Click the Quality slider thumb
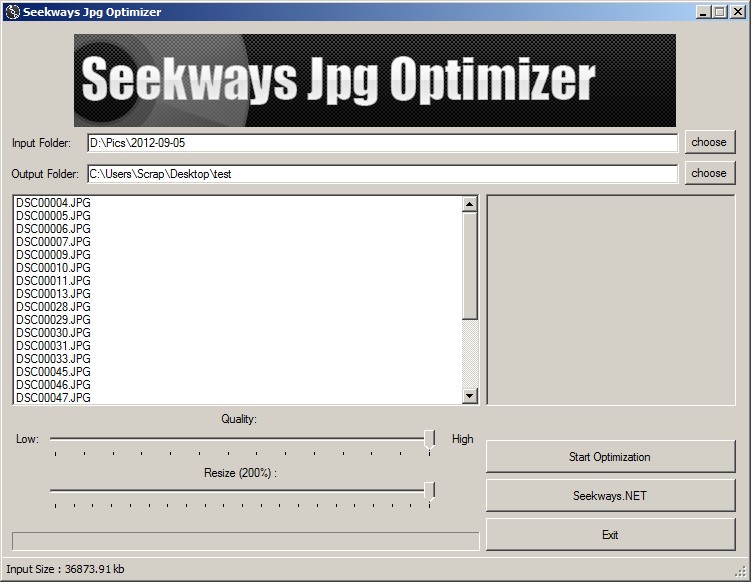 pyautogui.click(x=430, y=440)
